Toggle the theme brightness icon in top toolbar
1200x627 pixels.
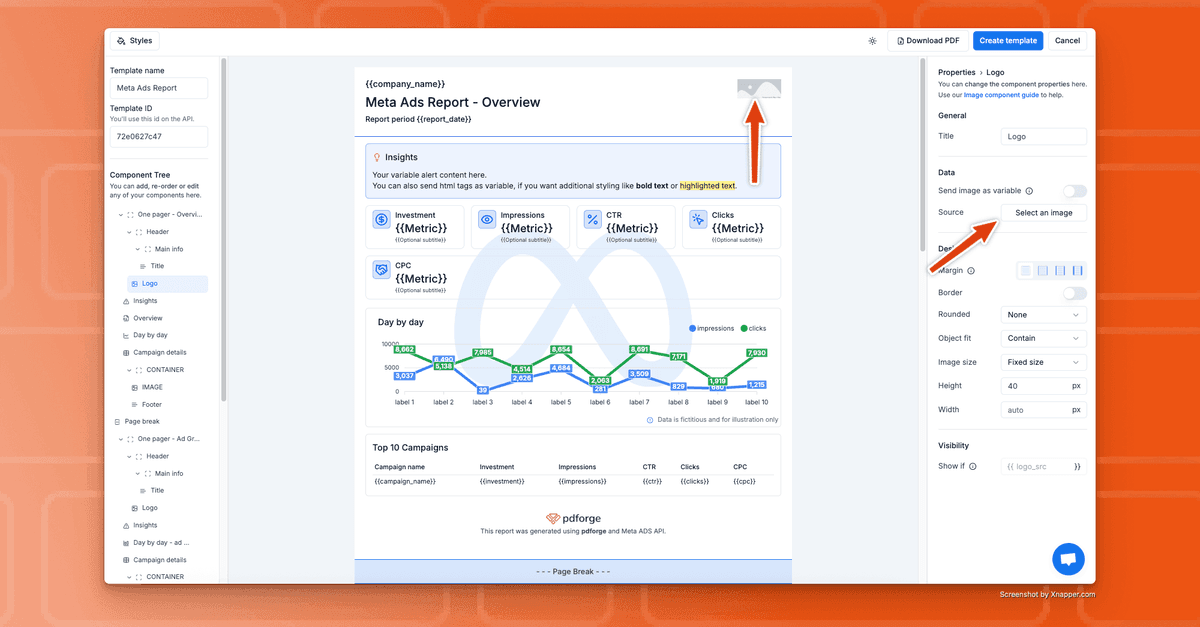pos(872,40)
